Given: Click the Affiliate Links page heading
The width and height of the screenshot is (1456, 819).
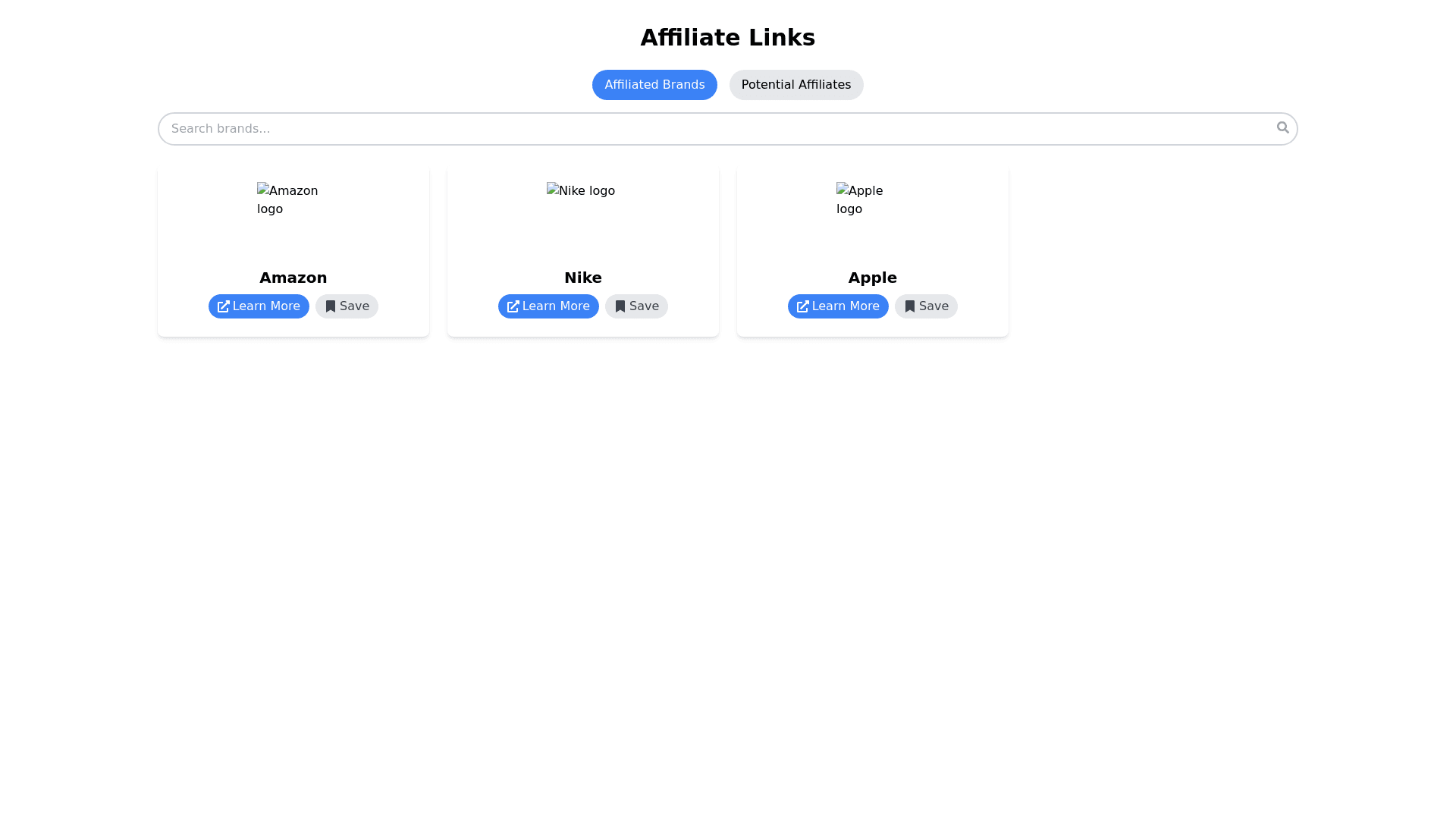Looking at the screenshot, I should (727, 38).
